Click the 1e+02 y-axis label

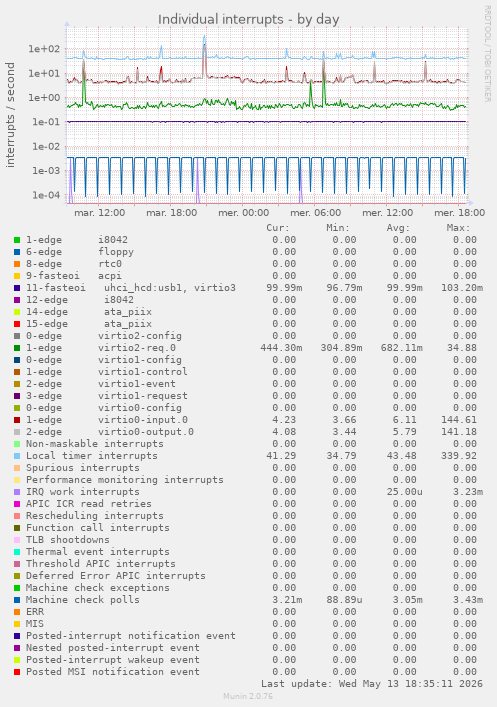pyautogui.click(x=44, y=49)
